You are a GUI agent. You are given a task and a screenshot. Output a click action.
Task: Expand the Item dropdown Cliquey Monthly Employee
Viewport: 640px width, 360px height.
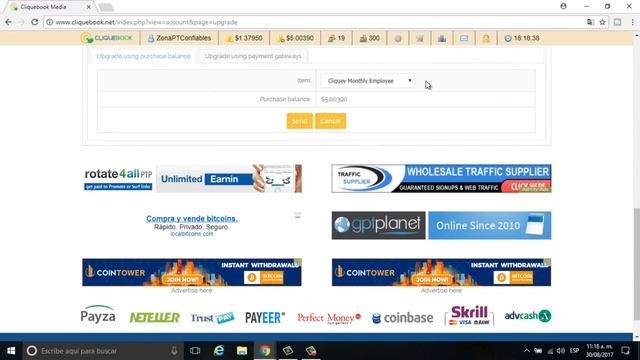[368, 81]
